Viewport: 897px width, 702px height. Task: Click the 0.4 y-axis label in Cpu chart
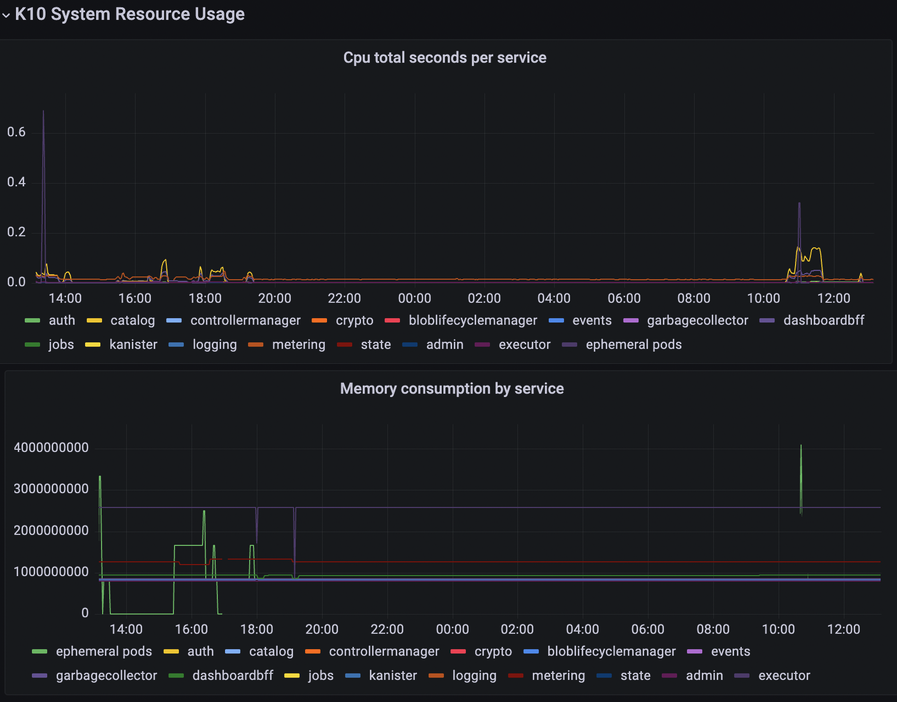click(17, 182)
